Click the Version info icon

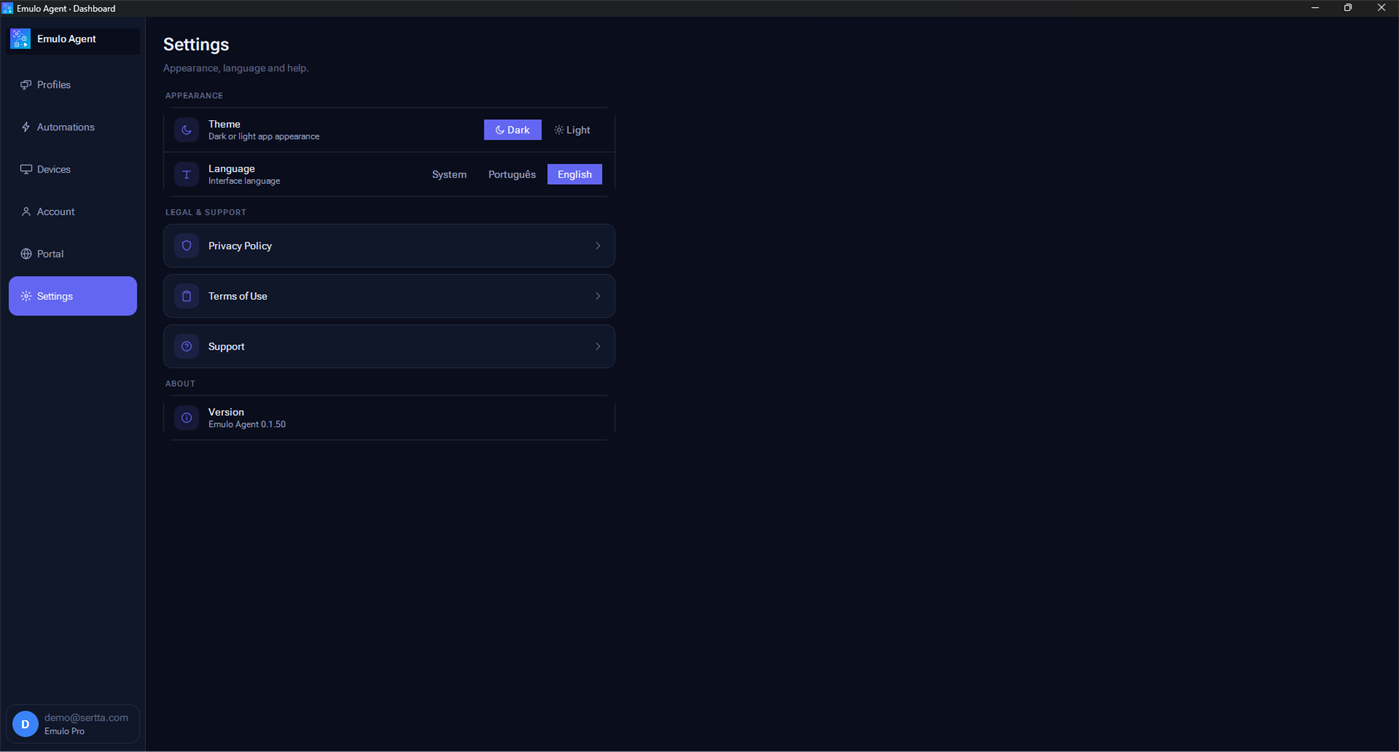186,418
